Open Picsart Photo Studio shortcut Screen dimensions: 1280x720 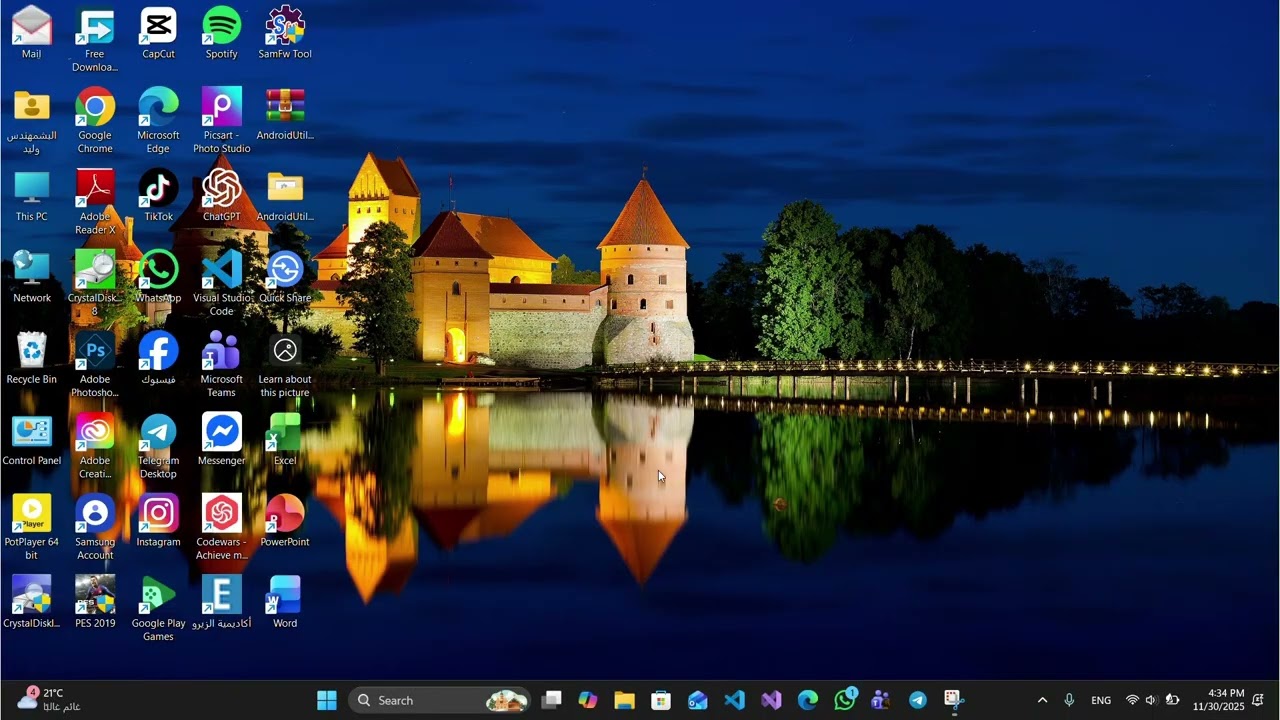coord(221,121)
